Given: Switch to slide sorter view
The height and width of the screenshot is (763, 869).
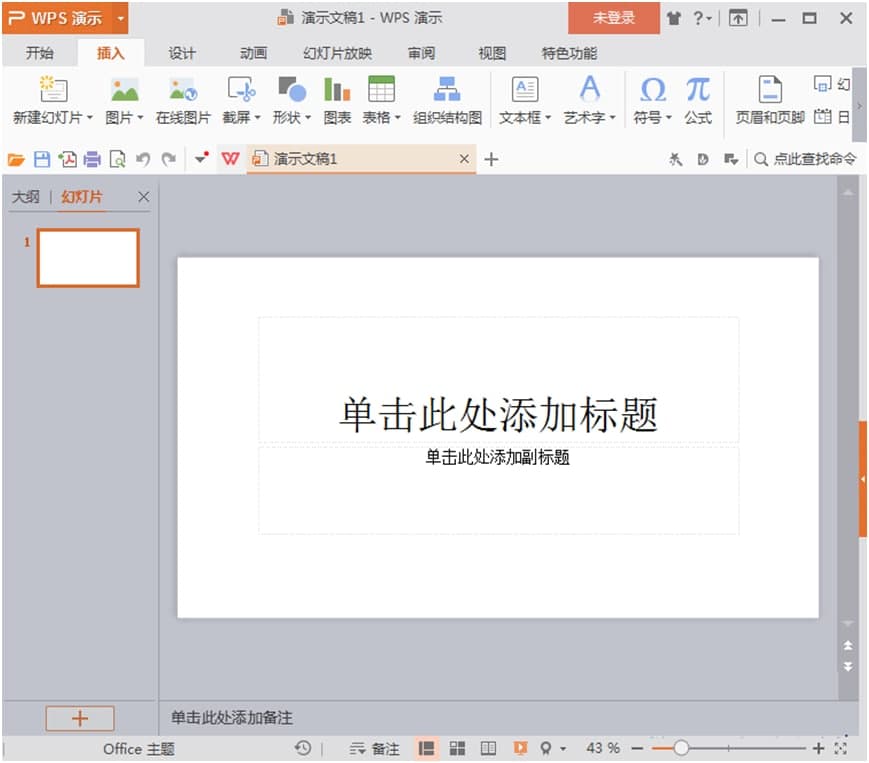Looking at the screenshot, I should 457,747.
